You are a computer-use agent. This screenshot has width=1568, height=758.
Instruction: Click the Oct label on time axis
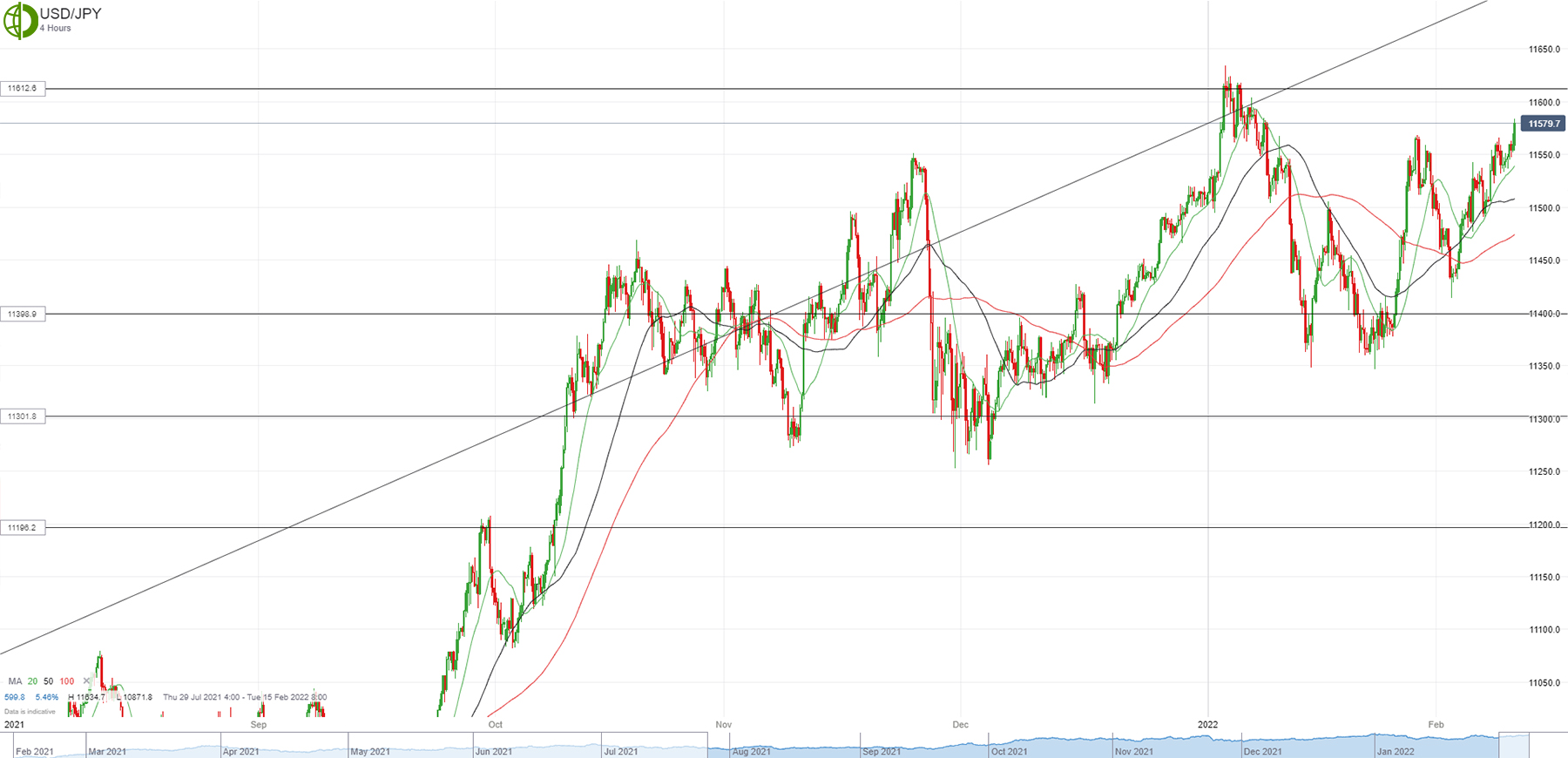(x=495, y=725)
